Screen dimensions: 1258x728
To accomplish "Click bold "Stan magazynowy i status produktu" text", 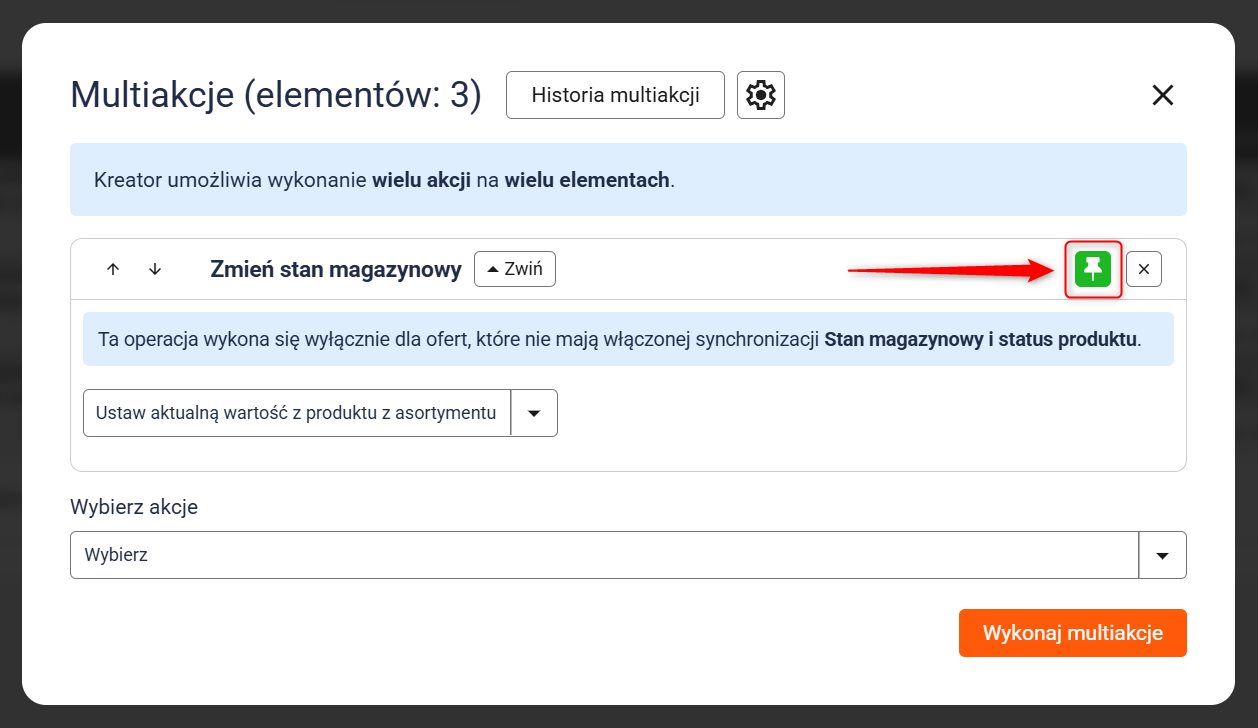I will tap(980, 339).
